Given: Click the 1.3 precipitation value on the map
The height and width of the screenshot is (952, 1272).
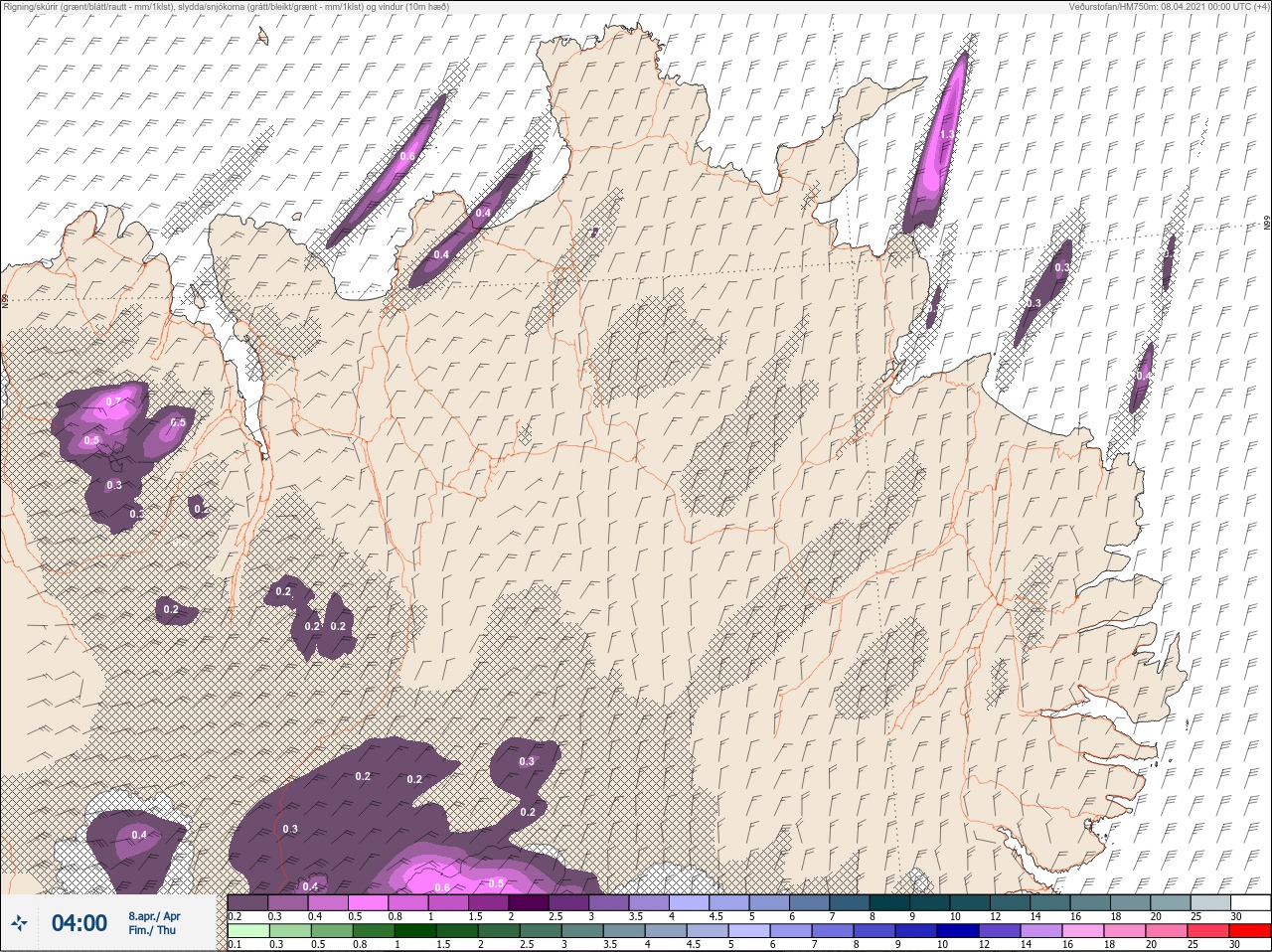Looking at the screenshot, I should coord(946,134).
